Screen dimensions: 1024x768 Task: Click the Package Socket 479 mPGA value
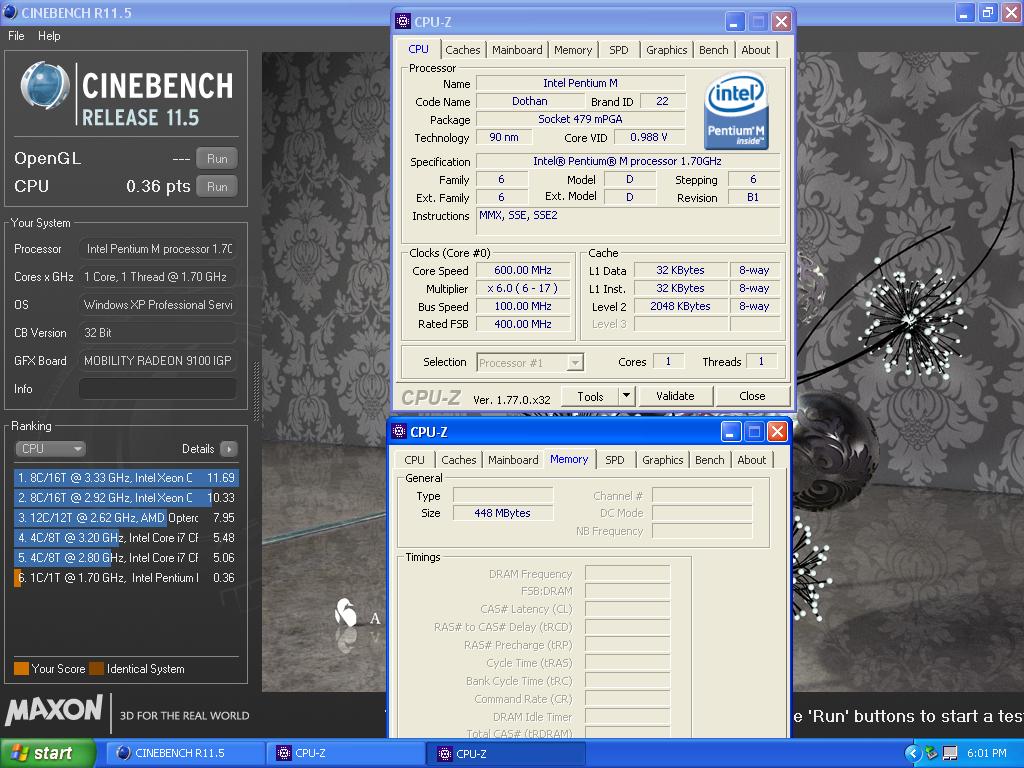pos(581,119)
